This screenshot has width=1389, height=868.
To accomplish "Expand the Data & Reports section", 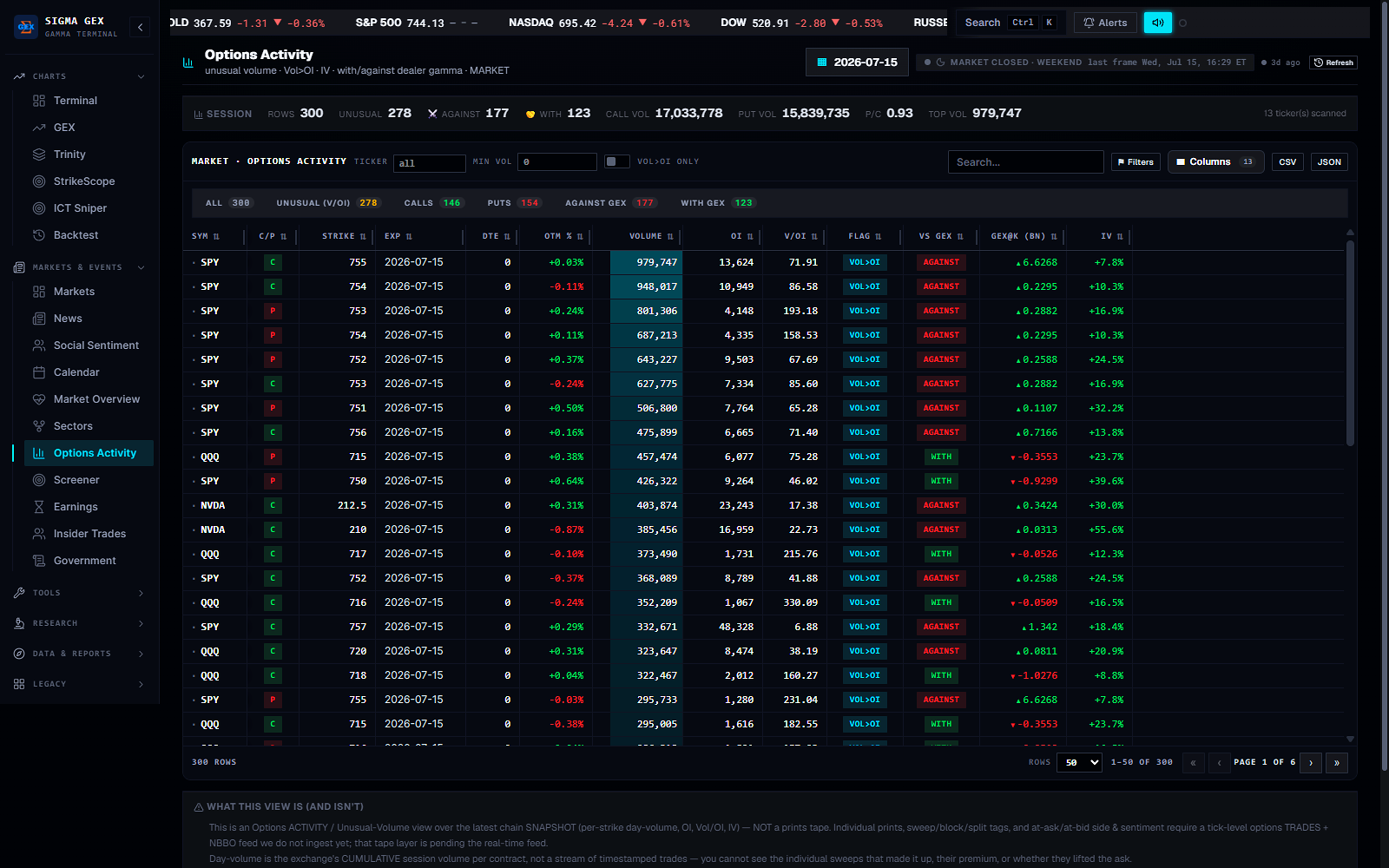I will click(x=141, y=654).
